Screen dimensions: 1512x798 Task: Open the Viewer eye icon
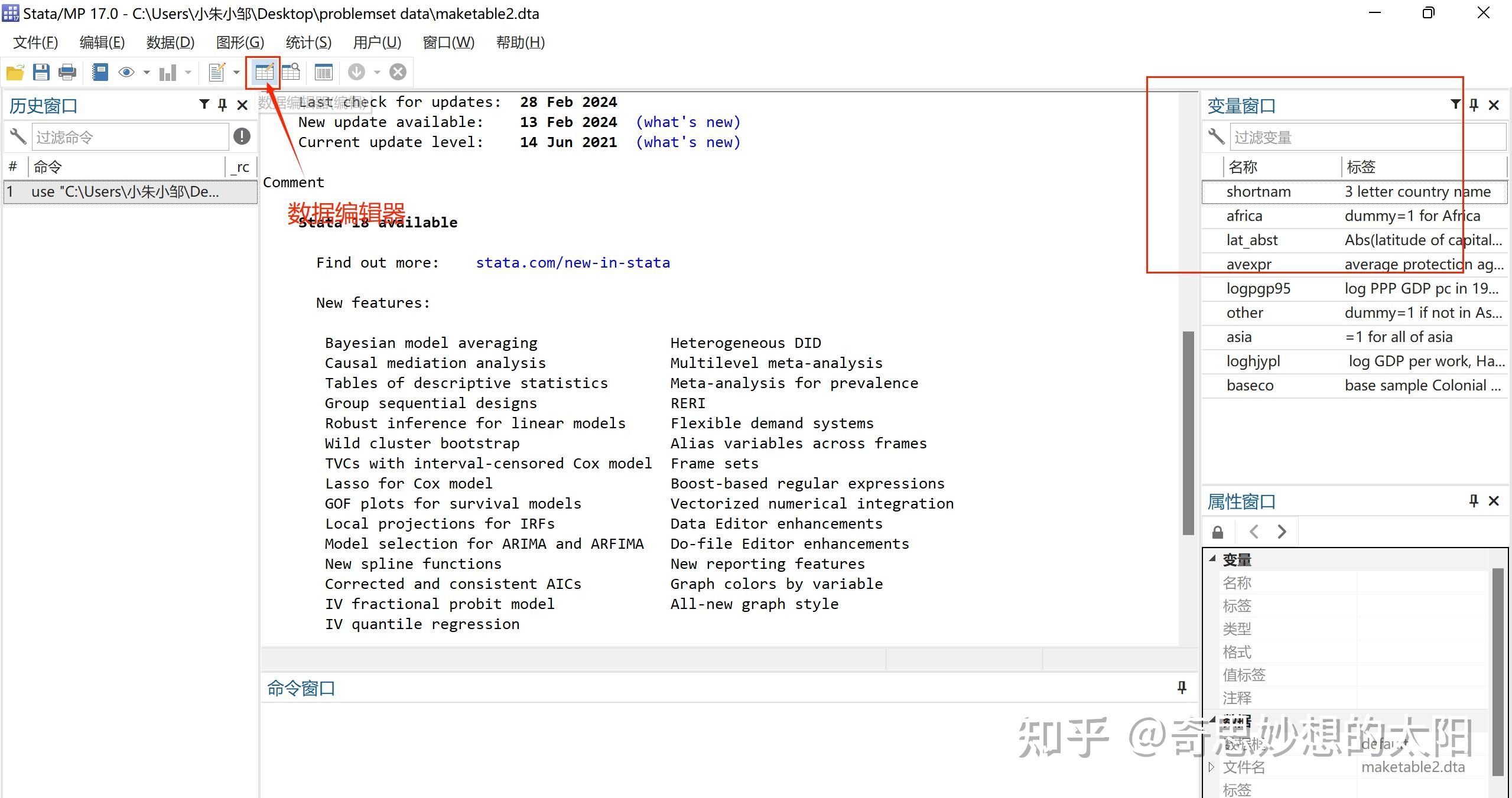[126, 73]
